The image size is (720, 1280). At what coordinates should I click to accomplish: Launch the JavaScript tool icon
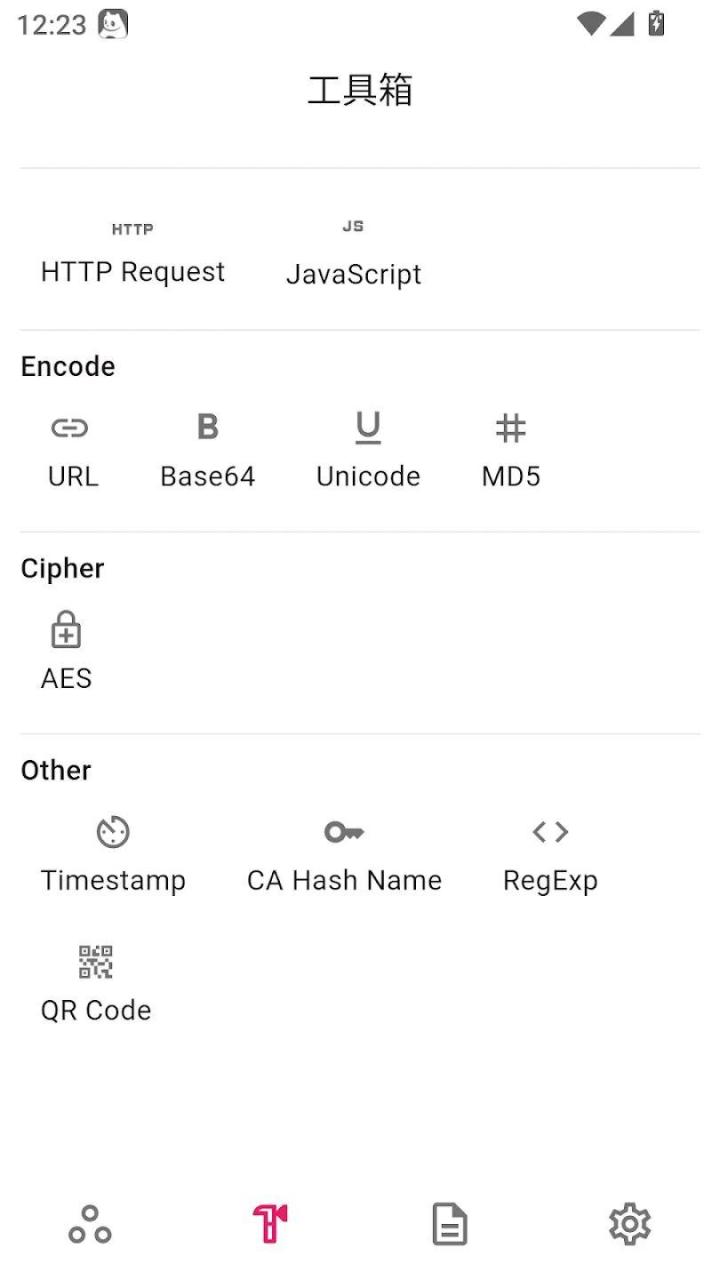[x=353, y=227]
